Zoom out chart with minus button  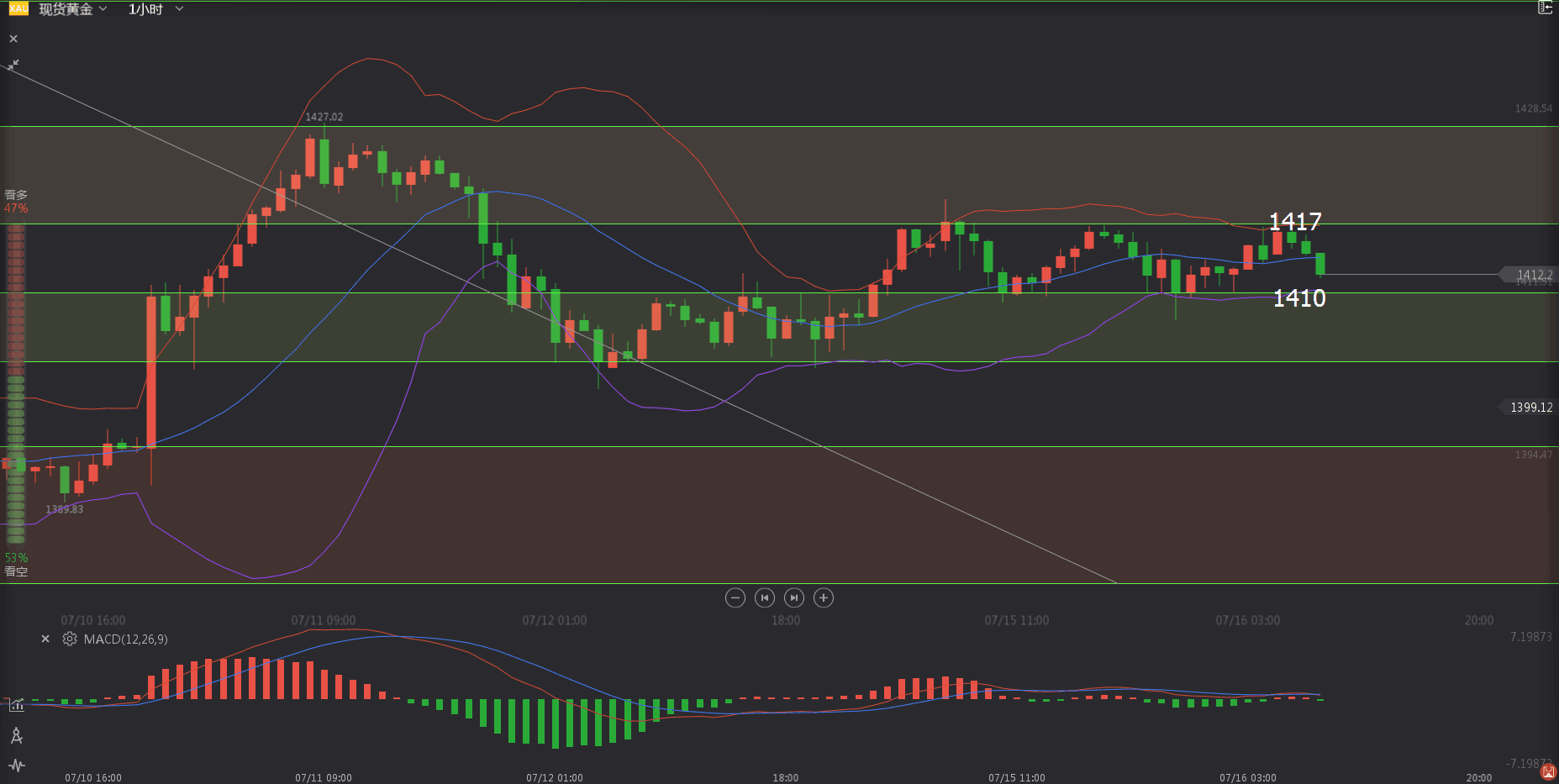click(x=735, y=597)
